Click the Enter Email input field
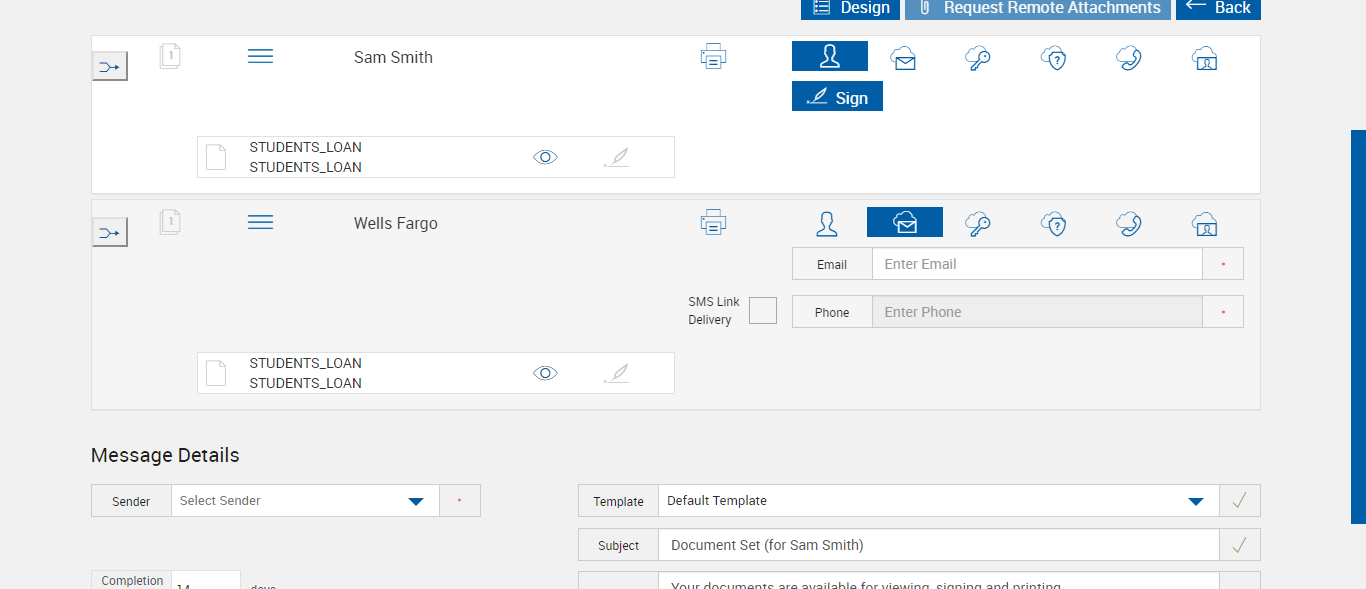Image resolution: width=1366 pixels, height=589 pixels. tap(1036, 264)
